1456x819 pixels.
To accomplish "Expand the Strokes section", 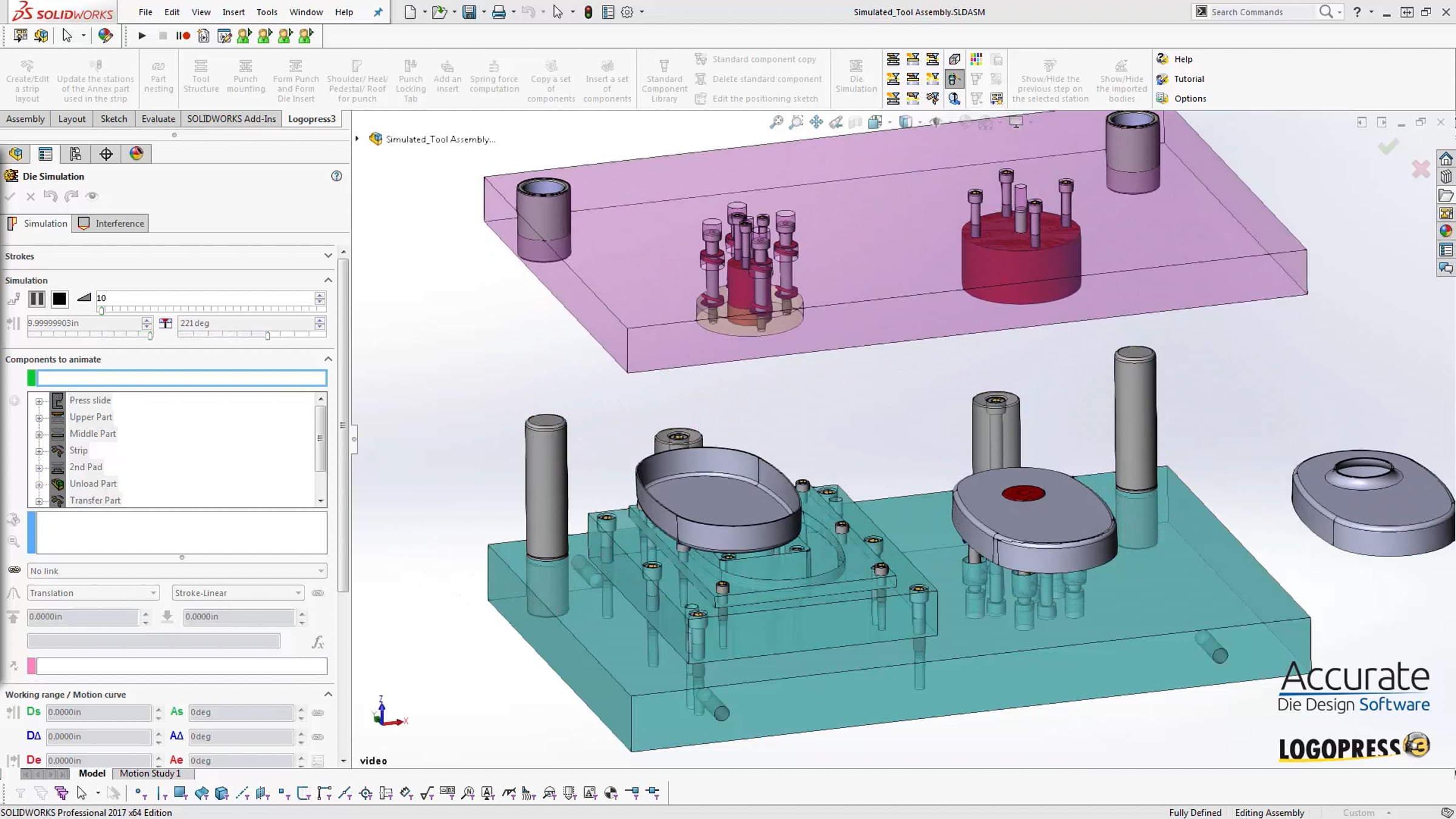I will click(328, 256).
